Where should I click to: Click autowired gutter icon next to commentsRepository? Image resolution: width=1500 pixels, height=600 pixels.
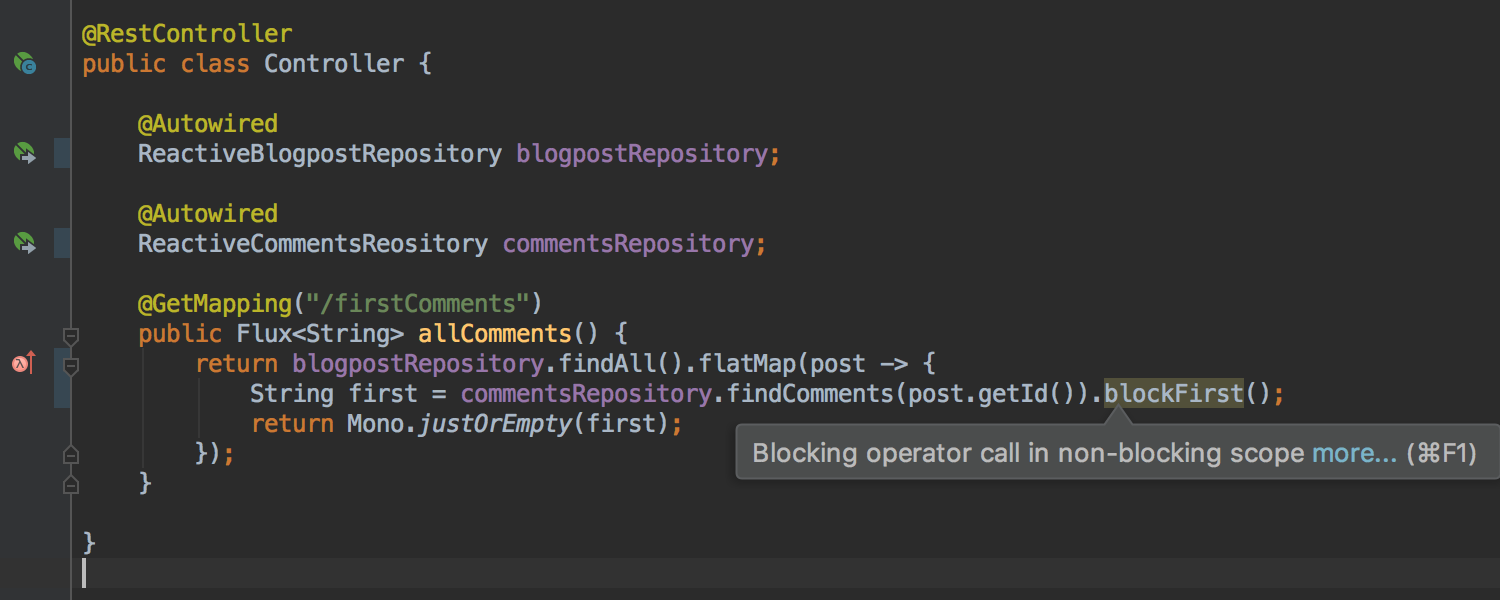click(x=25, y=243)
